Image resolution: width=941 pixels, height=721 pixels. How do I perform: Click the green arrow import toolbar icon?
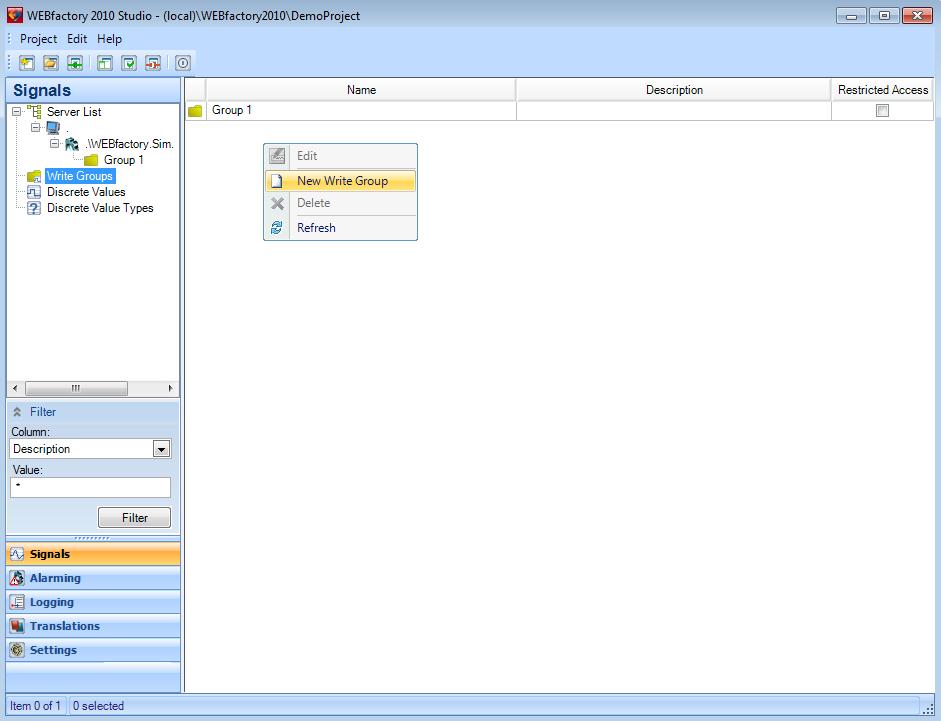pos(75,63)
